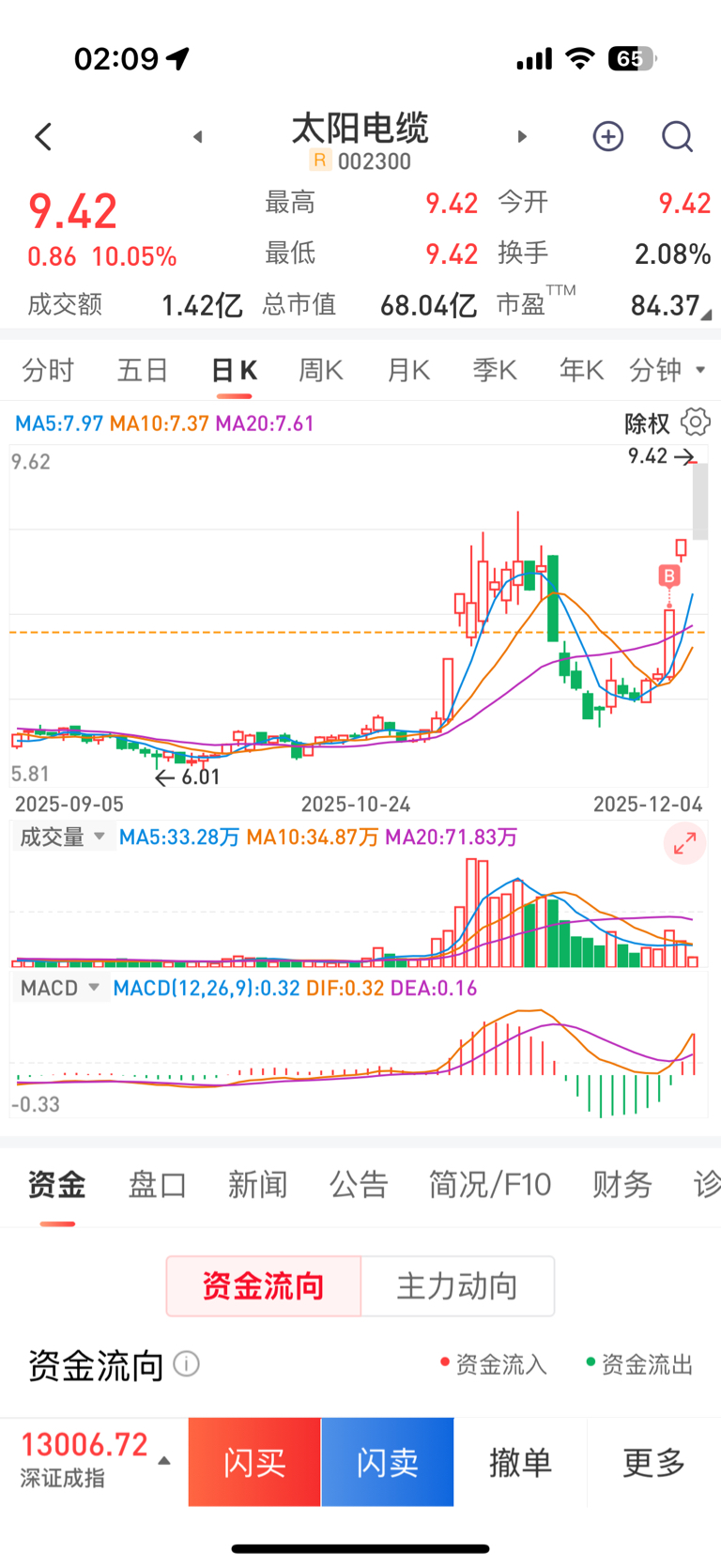
Task: Tap the 9.42 high price marker
Action: (x=662, y=456)
